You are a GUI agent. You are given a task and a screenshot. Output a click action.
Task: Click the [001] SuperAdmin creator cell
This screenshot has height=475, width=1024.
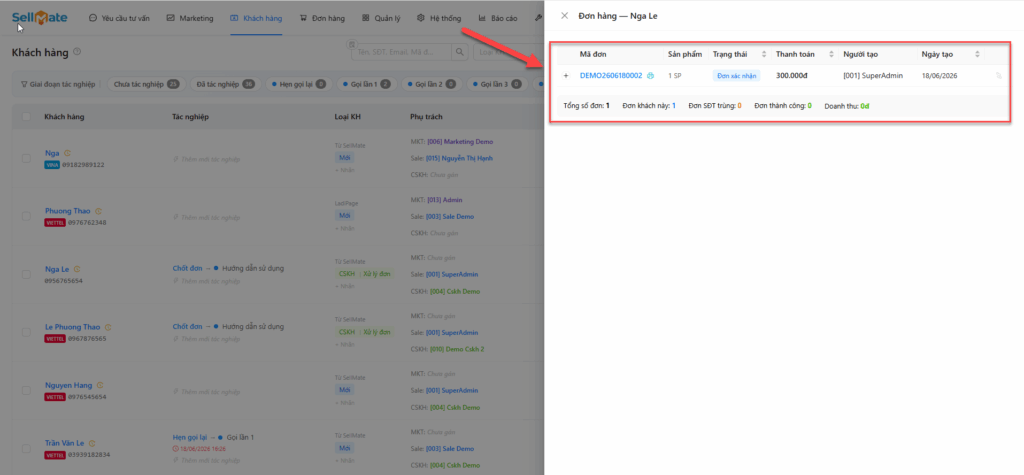point(873,76)
